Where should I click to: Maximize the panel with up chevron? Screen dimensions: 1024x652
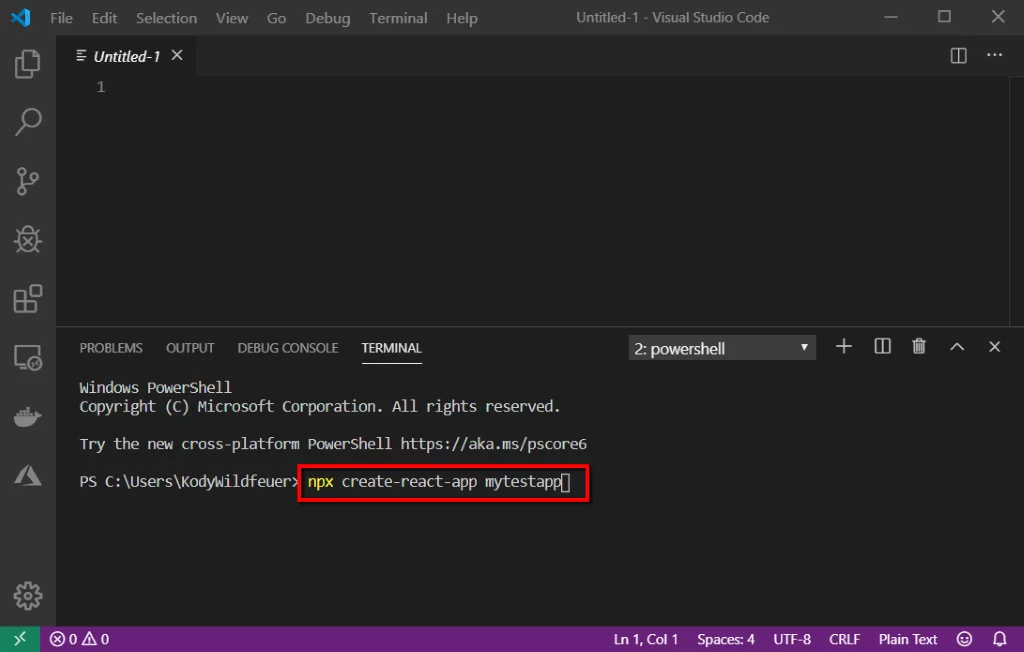pos(957,347)
